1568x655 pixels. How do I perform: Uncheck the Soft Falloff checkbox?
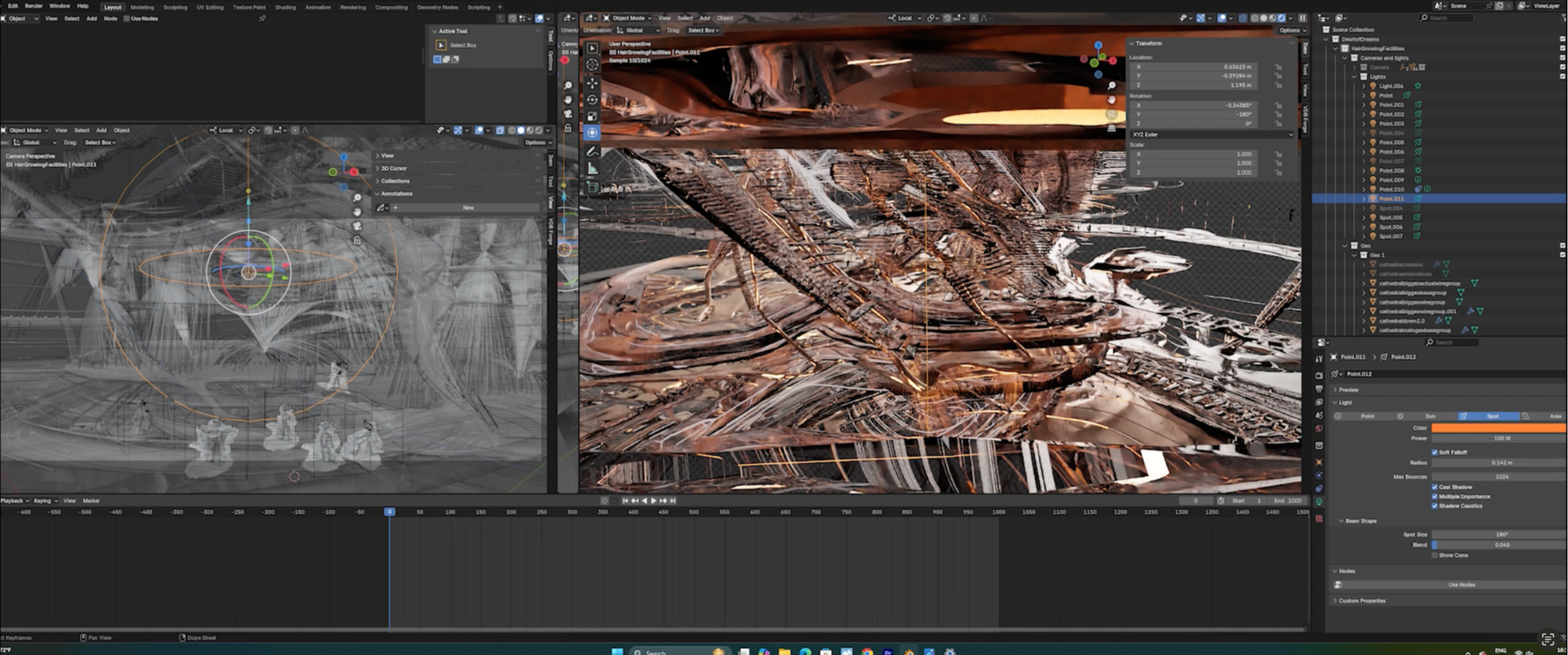pos(1435,452)
